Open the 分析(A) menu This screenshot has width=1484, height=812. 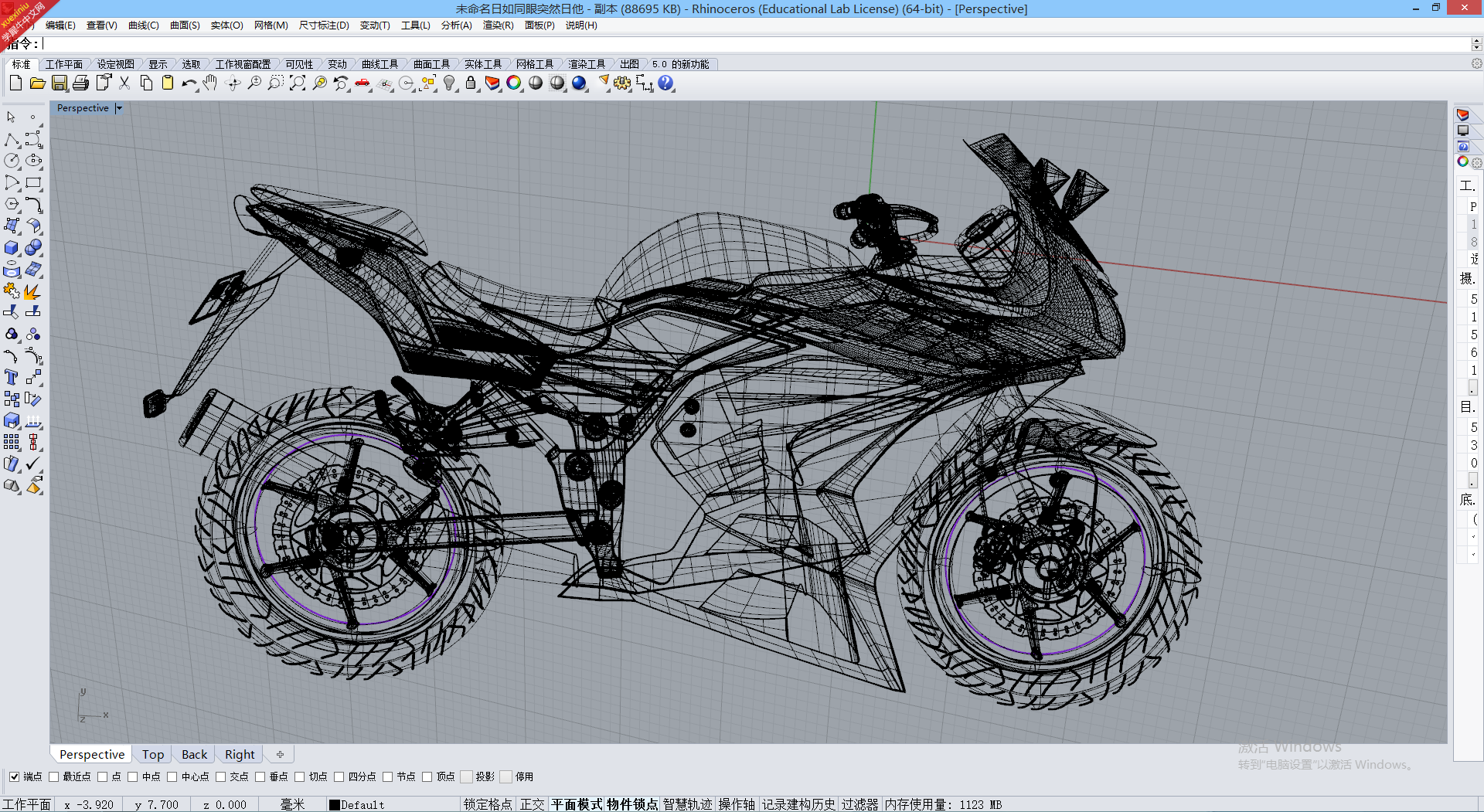click(x=456, y=25)
